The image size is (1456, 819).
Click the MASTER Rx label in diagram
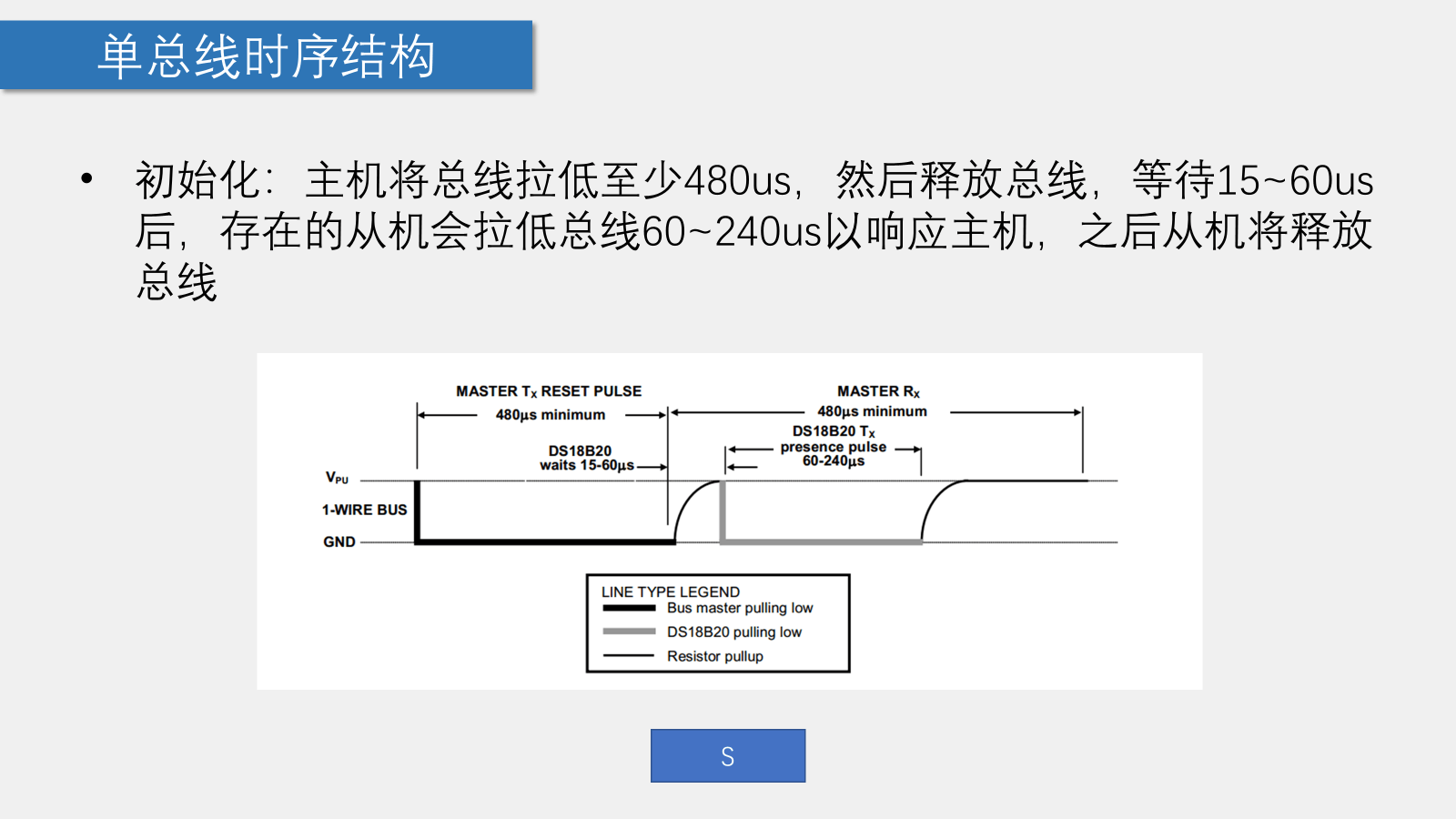coord(878,391)
